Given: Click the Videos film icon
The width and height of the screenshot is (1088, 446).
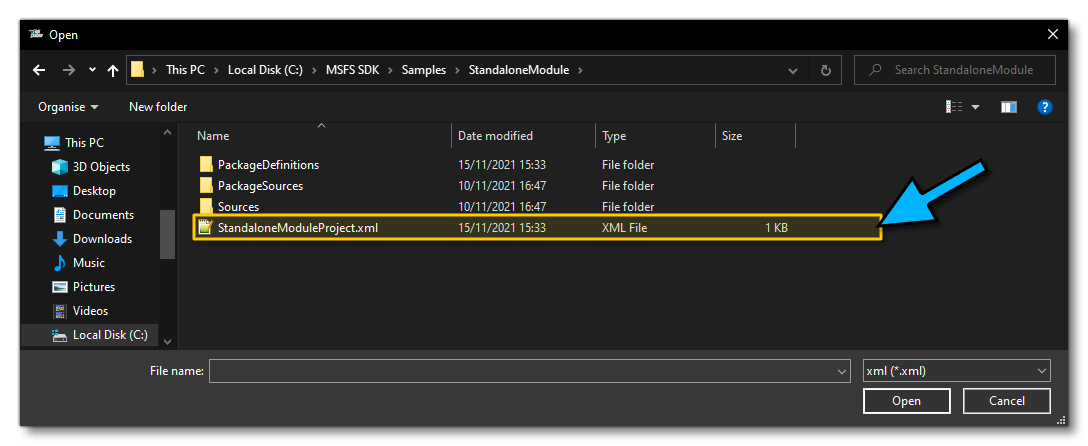Looking at the screenshot, I should 60,311.
